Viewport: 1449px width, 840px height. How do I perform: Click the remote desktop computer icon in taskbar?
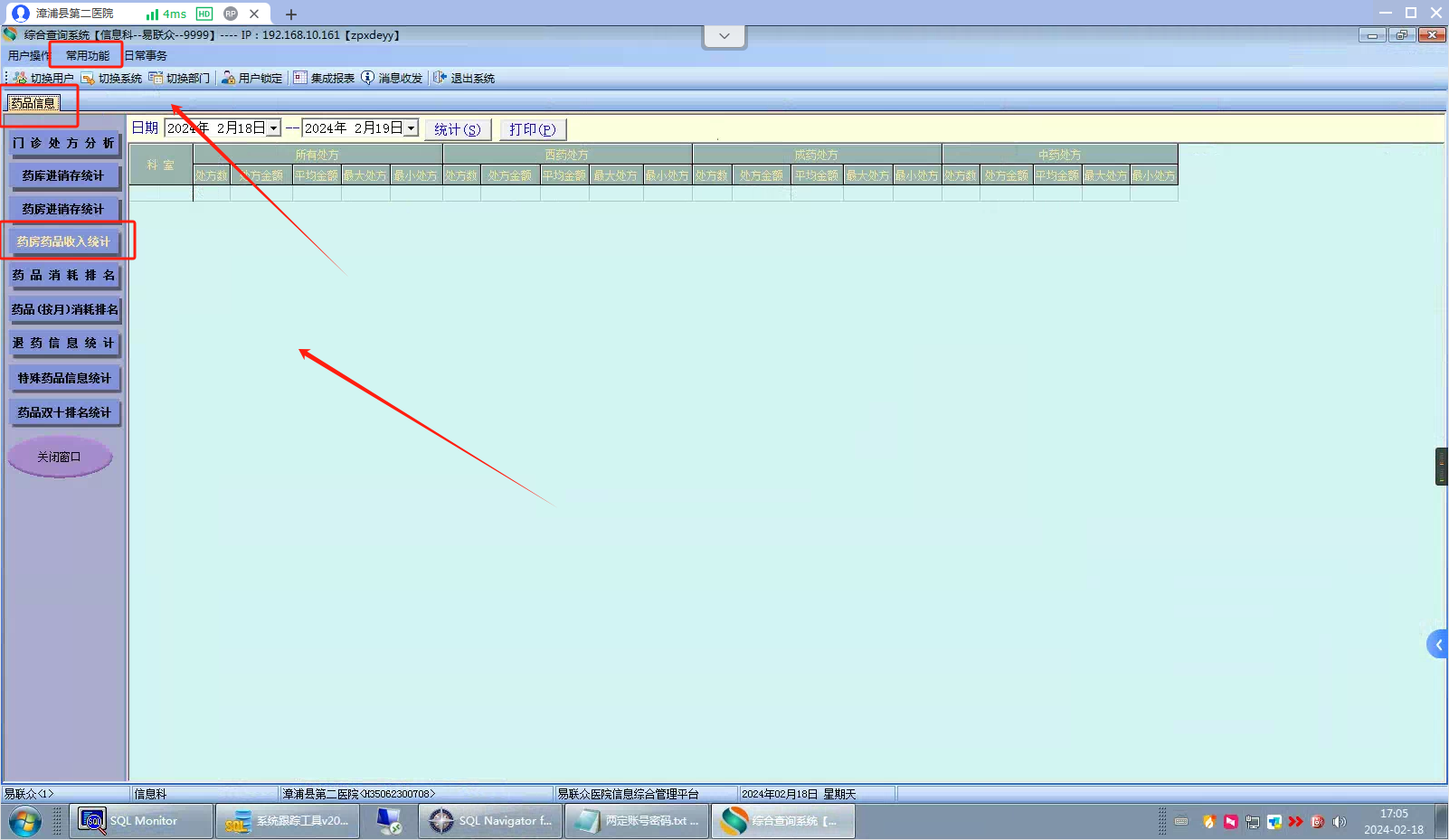(389, 821)
